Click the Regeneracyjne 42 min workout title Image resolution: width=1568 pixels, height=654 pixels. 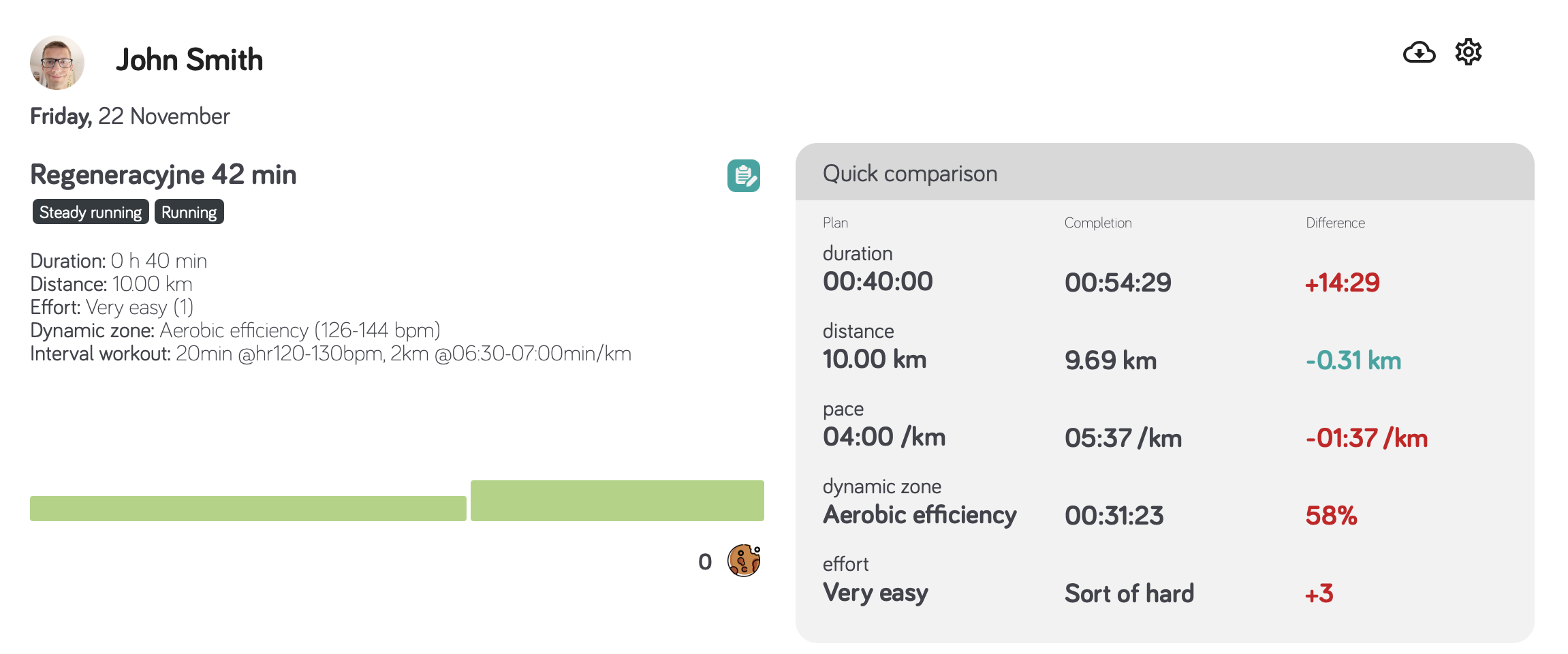pyautogui.click(x=163, y=174)
